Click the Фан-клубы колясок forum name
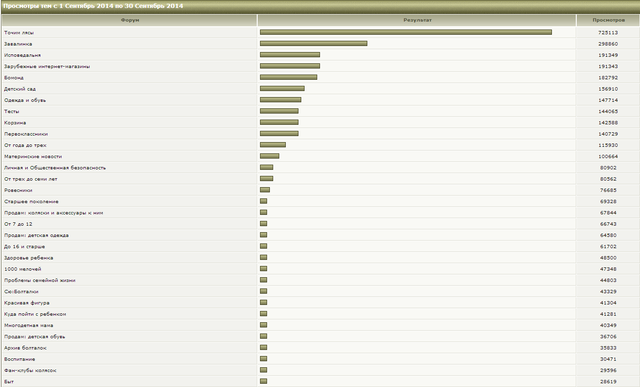 [x=30, y=370]
